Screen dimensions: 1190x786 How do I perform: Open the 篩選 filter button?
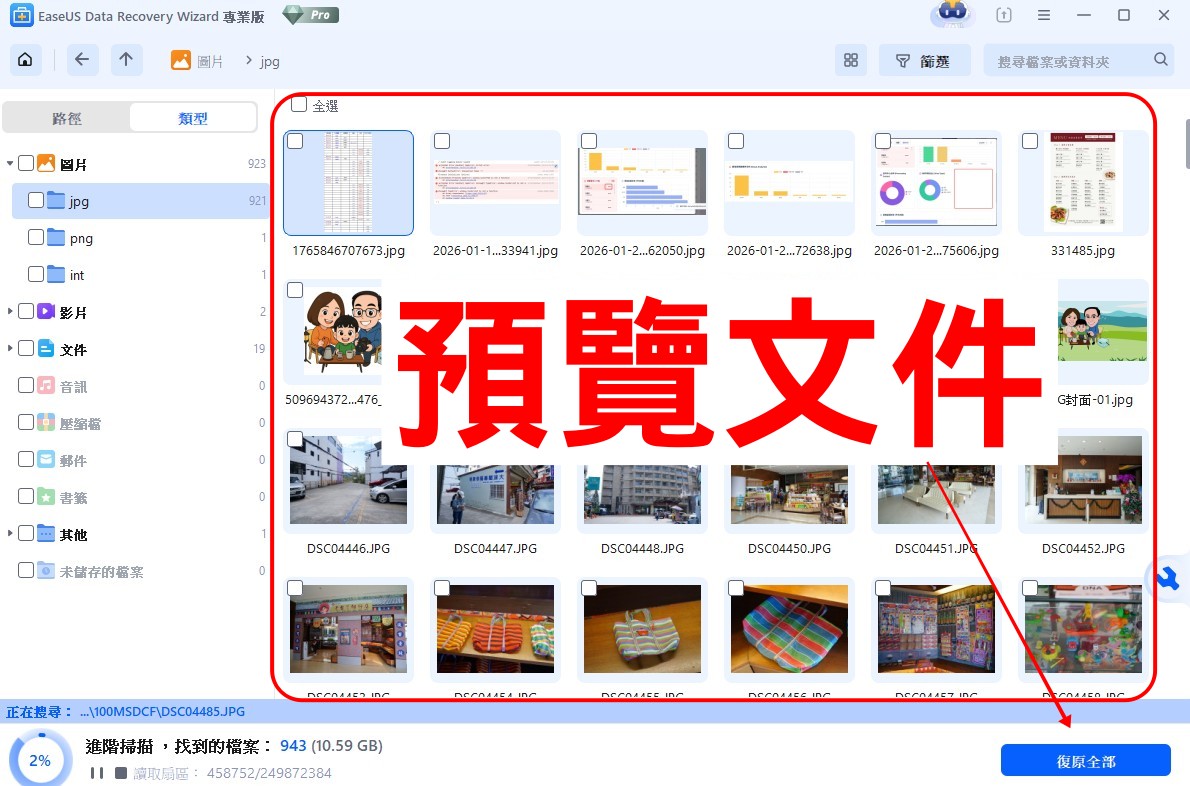(924, 61)
